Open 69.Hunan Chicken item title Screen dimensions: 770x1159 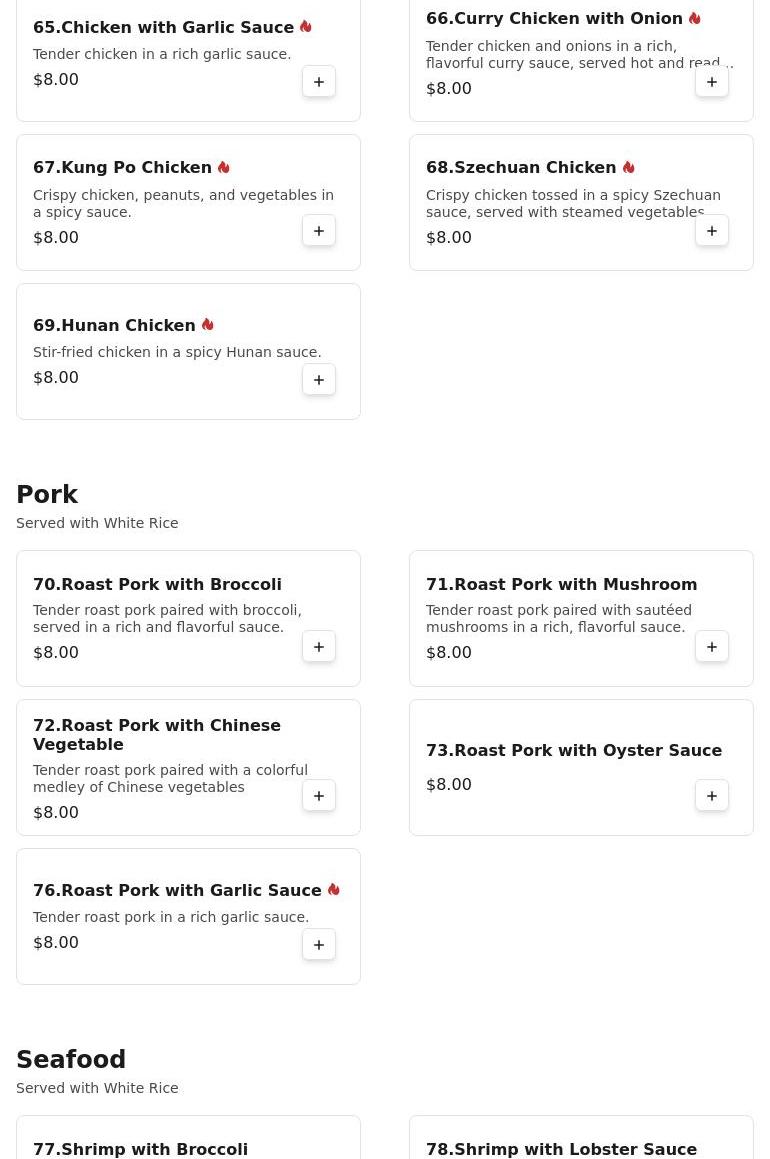pyautogui.click(x=114, y=326)
